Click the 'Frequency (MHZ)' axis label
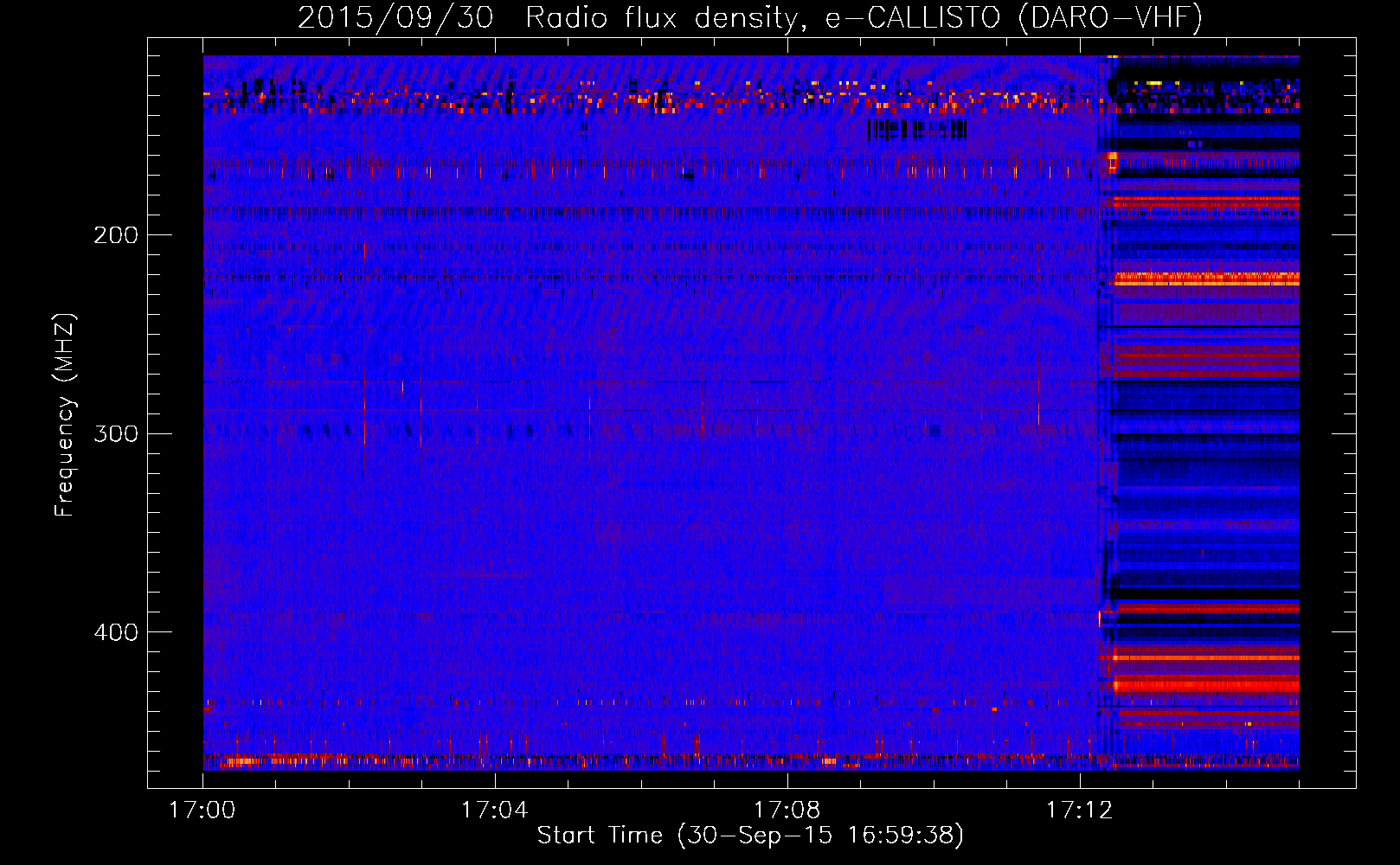 click(x=64, y=415)
